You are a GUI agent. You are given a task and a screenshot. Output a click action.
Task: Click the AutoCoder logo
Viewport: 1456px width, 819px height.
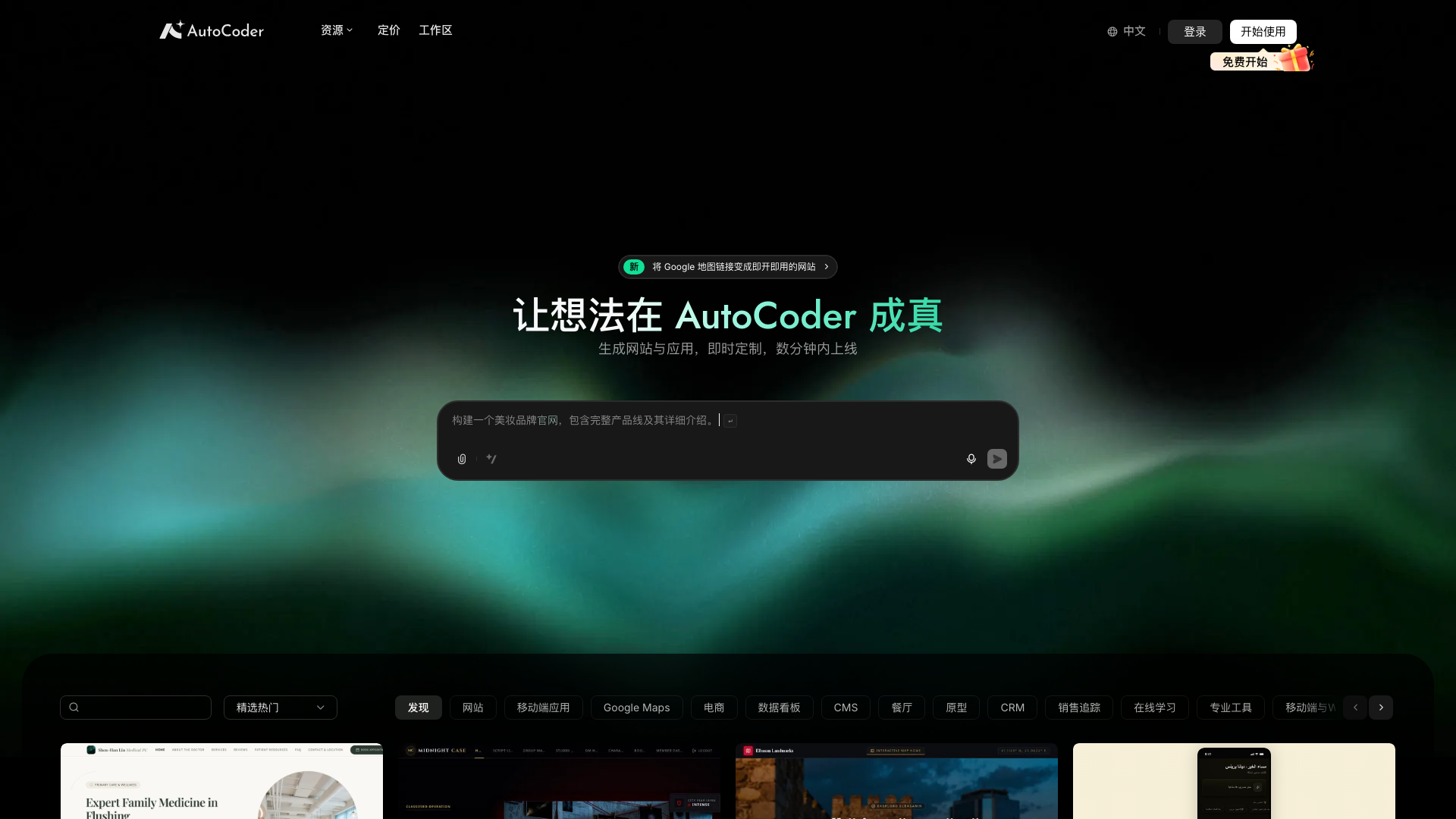coord(212,30)
